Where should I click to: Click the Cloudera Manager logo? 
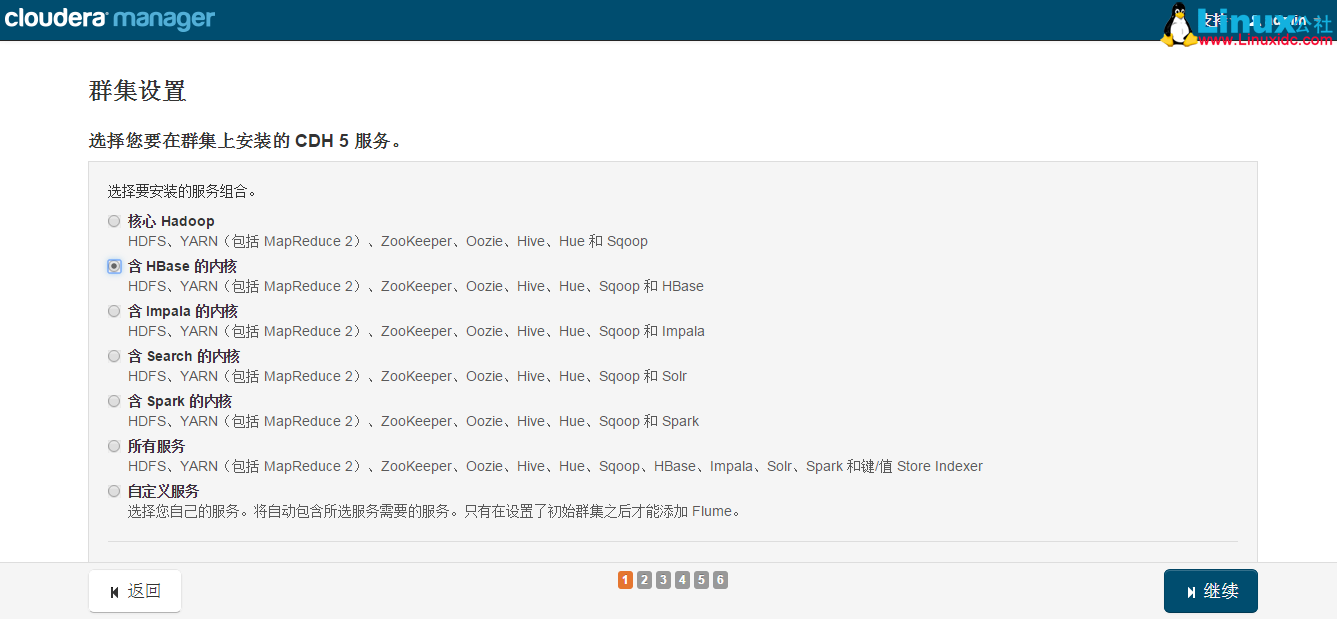(110, 18)
